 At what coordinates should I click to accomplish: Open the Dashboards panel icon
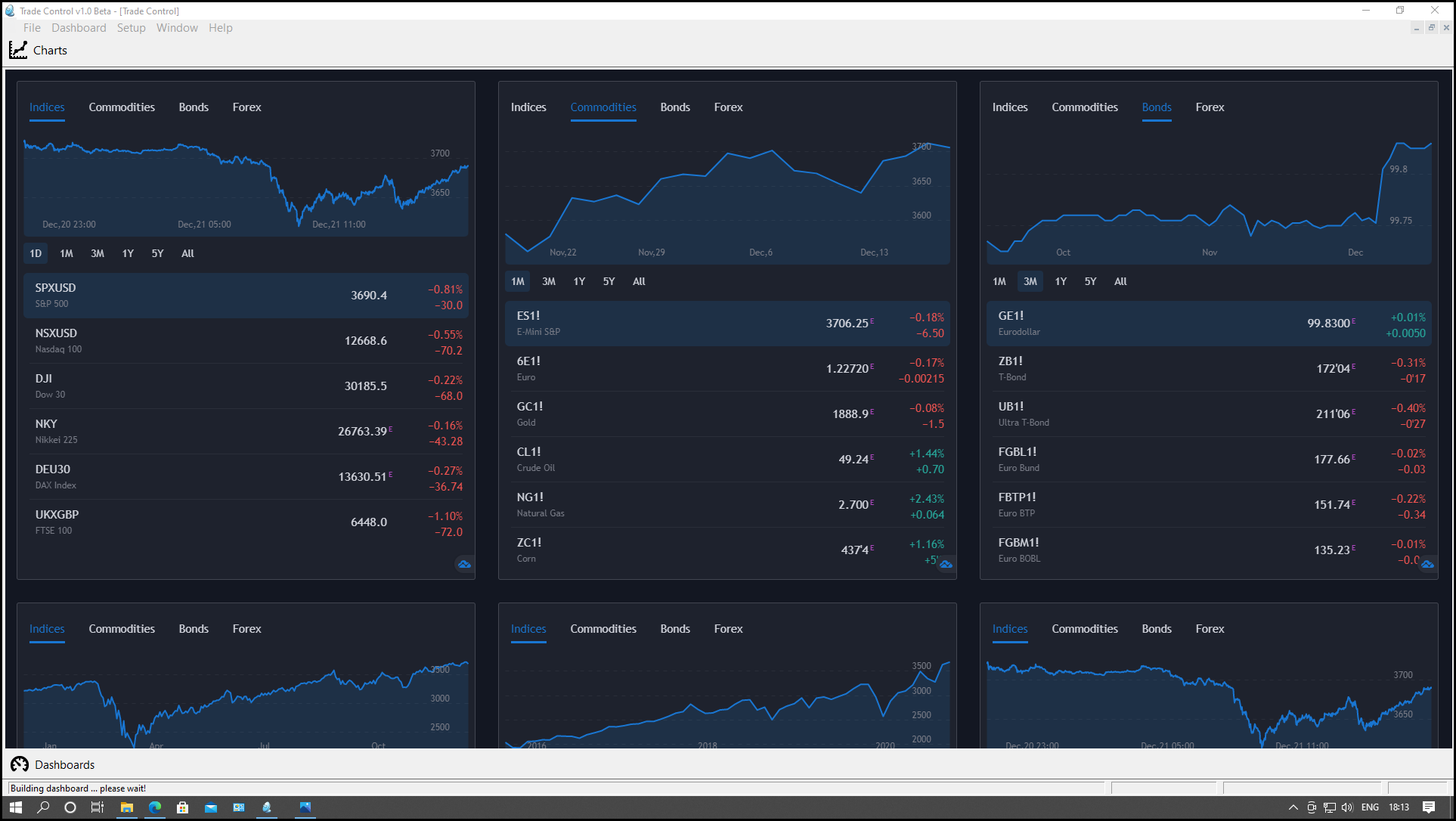pos(19,764)
